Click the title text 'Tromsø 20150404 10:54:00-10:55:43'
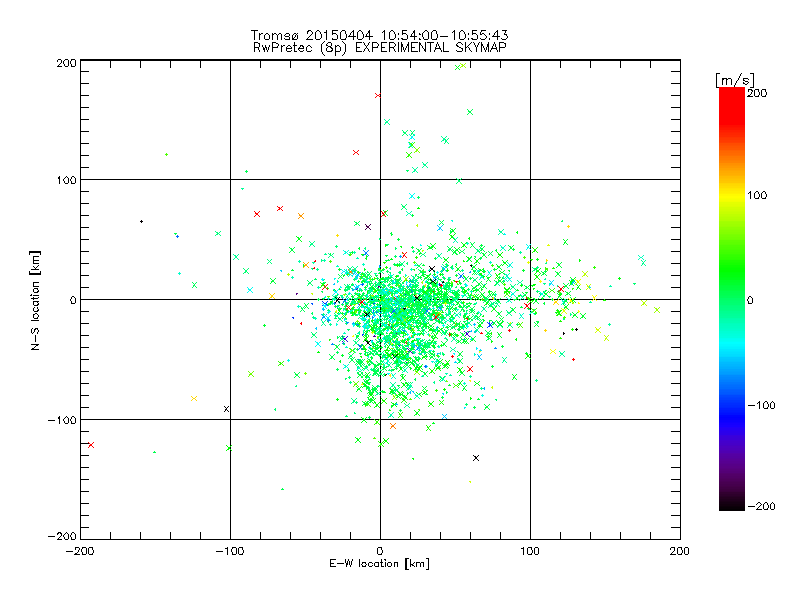 coord(379,35)
